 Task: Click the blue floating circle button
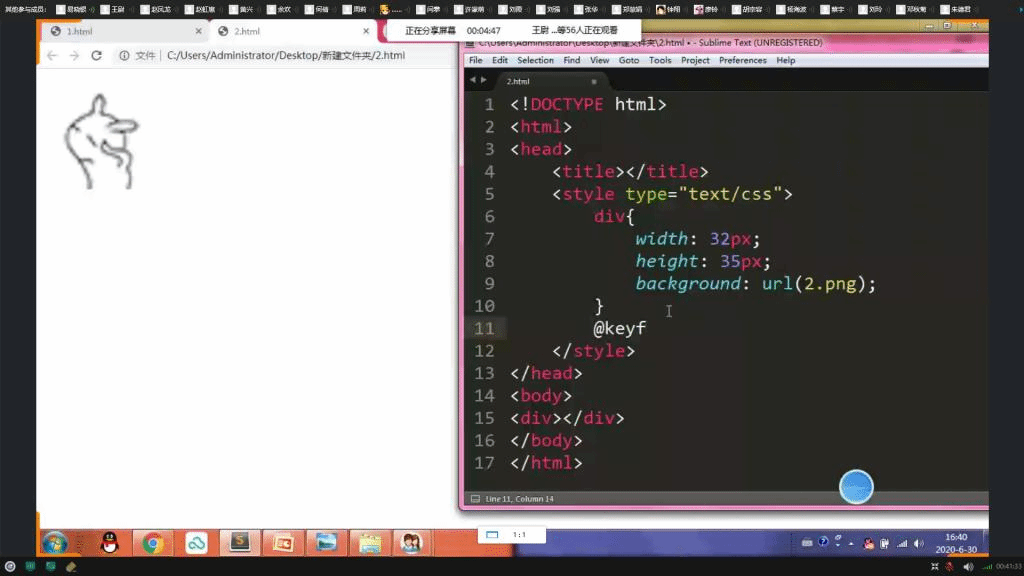pyautogui.click(x=856, y=487)
